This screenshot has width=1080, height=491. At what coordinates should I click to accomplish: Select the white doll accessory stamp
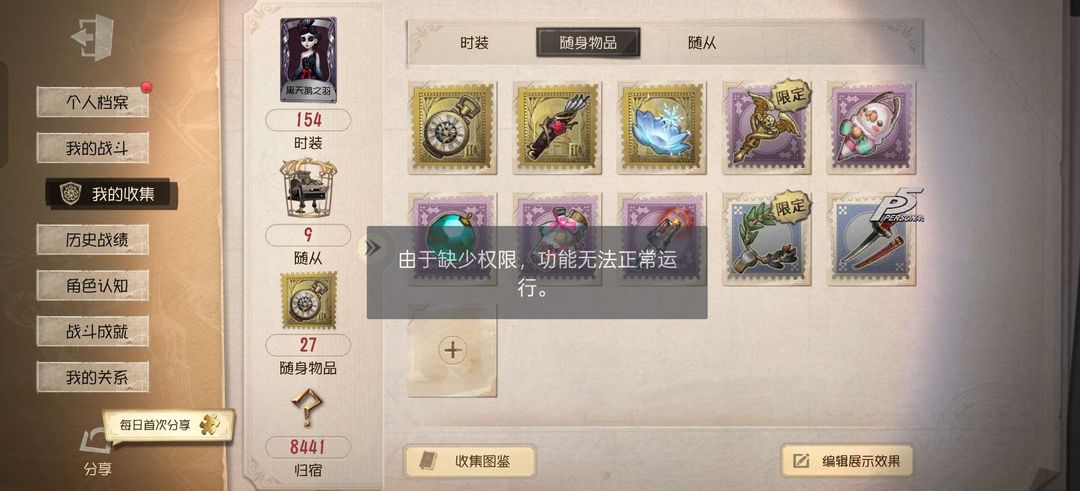pyautogui.click(x=871, y=128)
